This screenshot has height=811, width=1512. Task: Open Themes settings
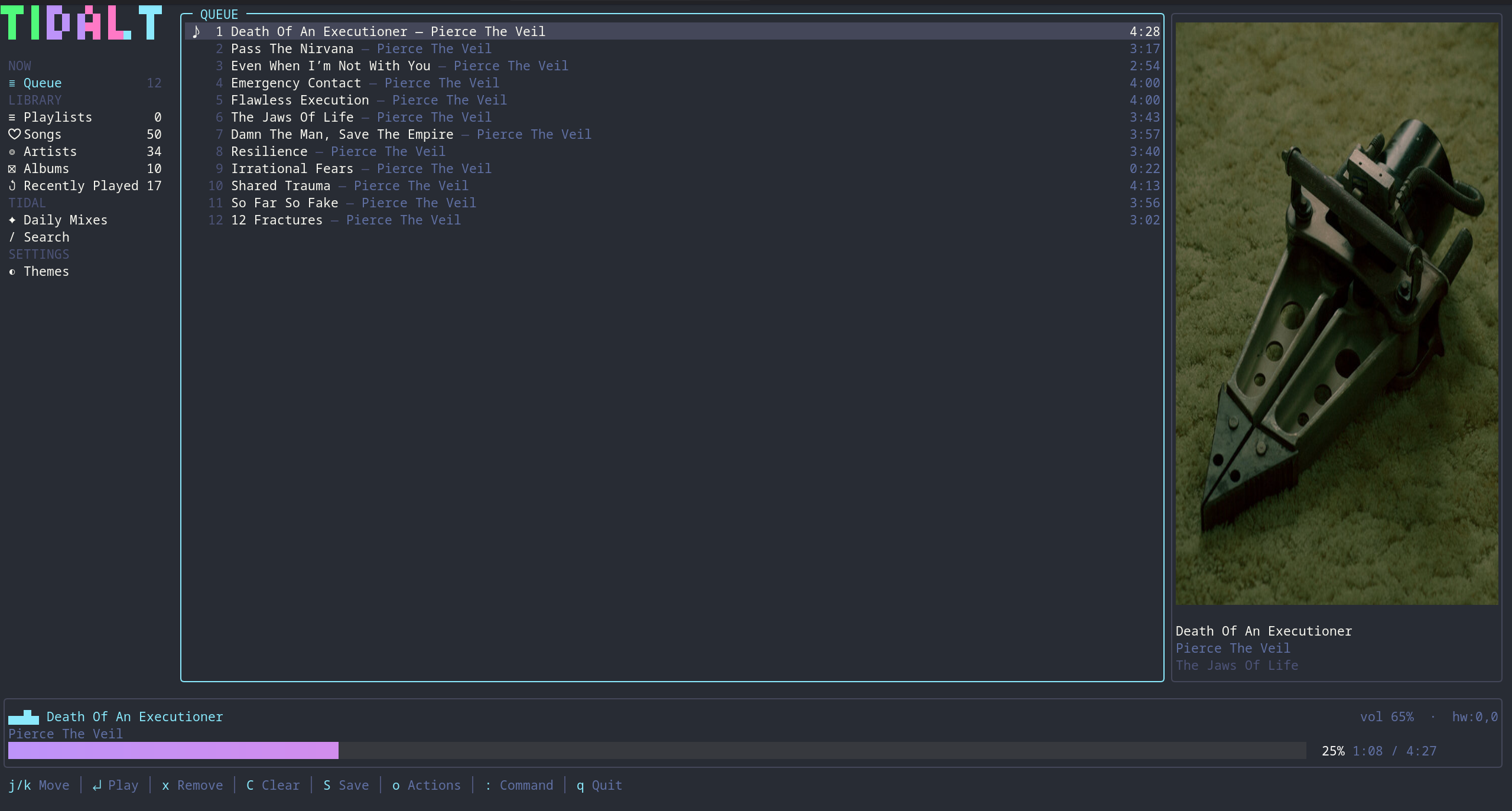coord(84,272)
